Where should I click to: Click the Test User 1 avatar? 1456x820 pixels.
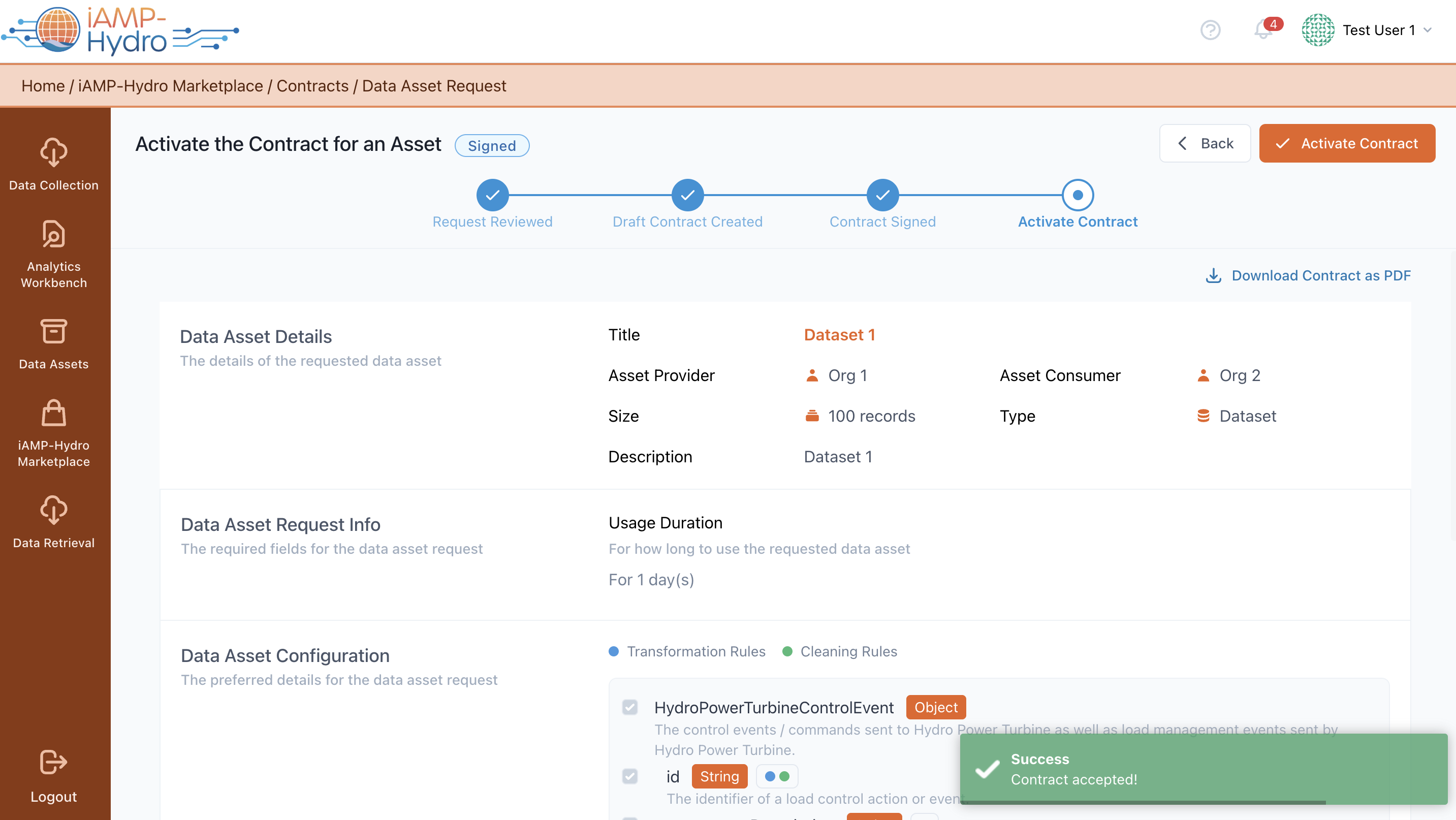(x=1317, y=30)
